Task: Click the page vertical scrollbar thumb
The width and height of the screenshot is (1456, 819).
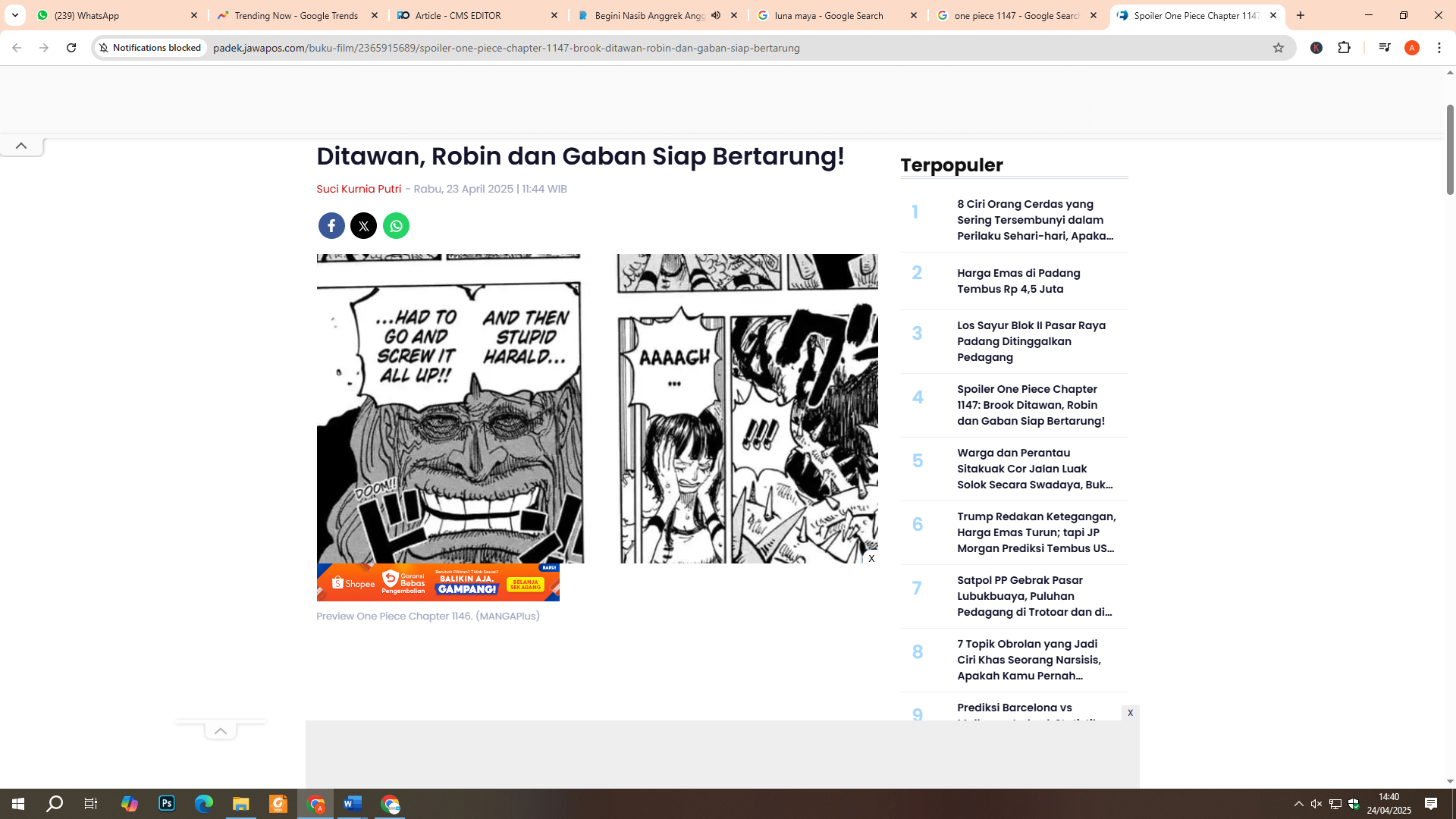Action: tap(1450, 149)
